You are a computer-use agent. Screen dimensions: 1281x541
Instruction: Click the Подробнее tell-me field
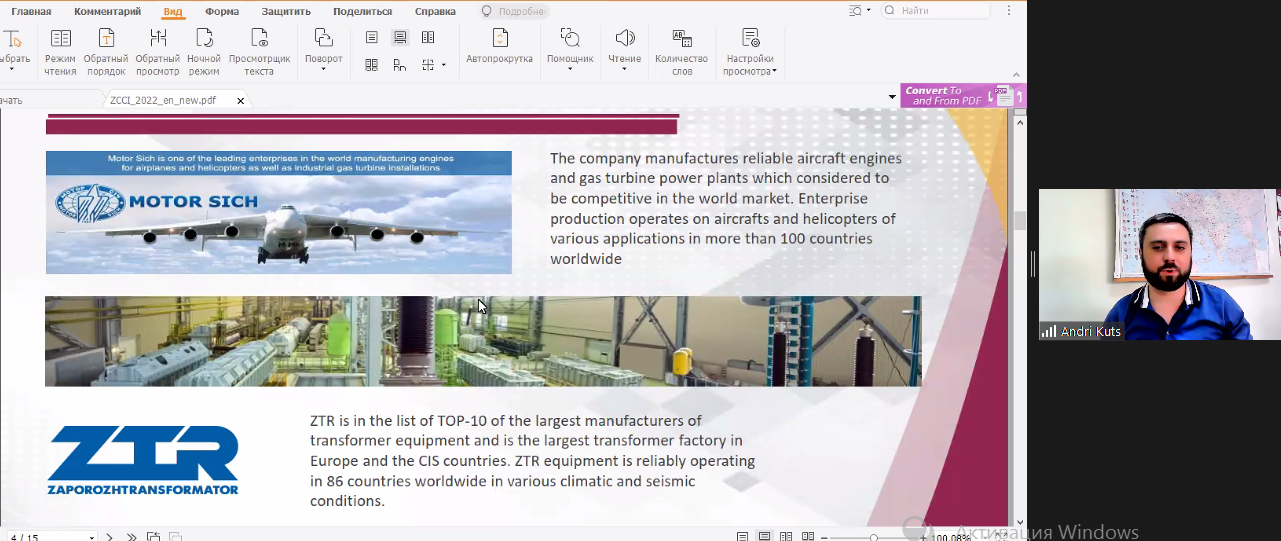pos(513,11)
